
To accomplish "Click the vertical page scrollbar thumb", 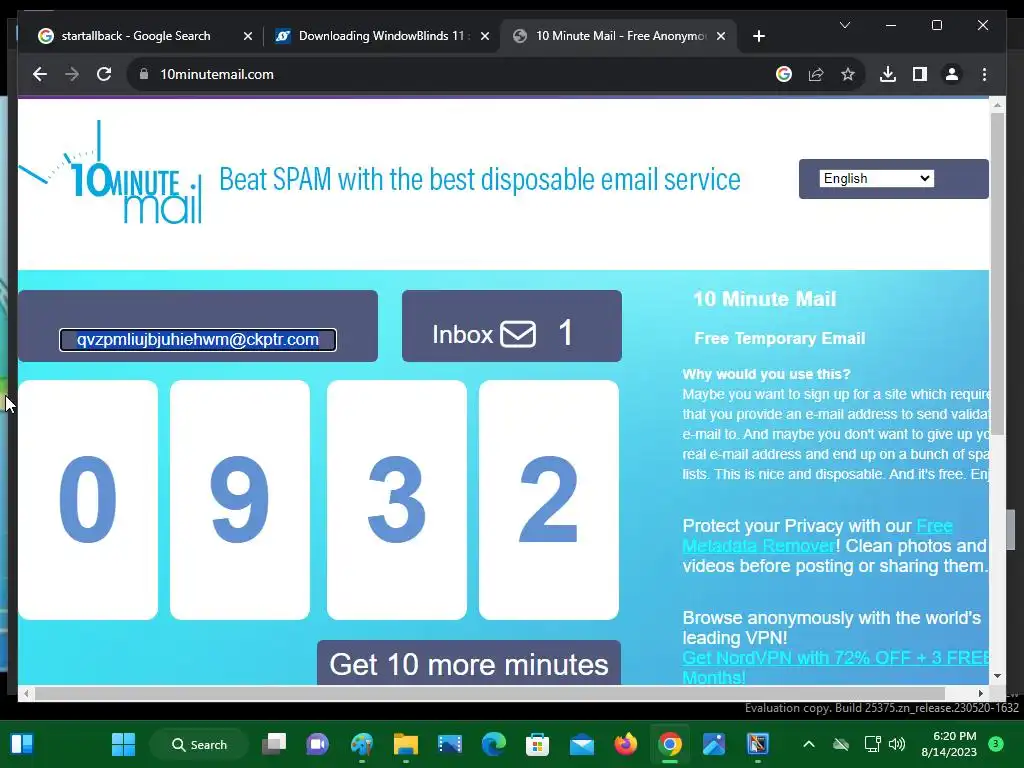I will [x=997, y=273].
